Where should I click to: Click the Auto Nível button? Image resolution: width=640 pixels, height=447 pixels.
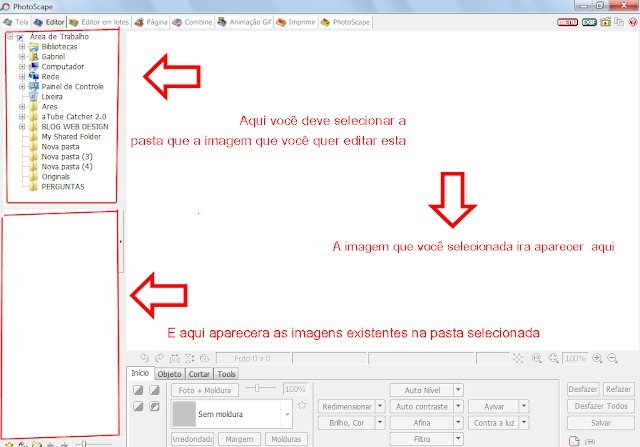click(422, 390)
